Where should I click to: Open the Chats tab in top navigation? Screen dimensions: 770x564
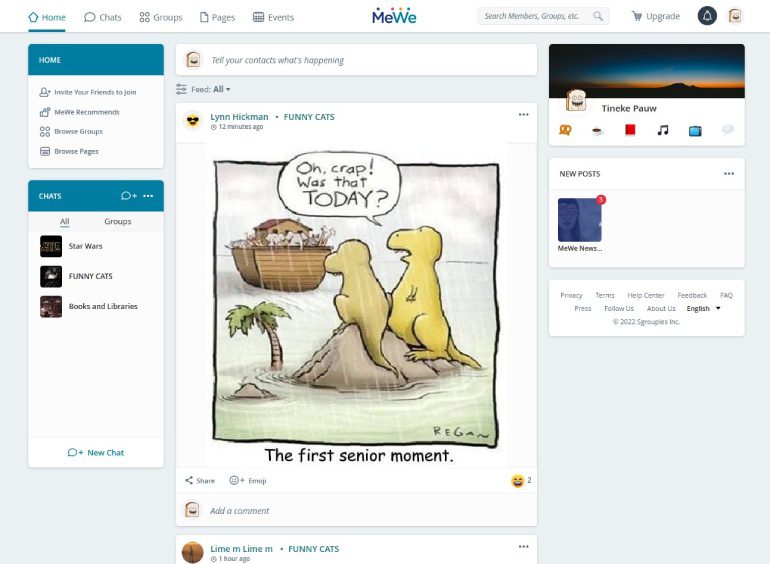(103, 17)
